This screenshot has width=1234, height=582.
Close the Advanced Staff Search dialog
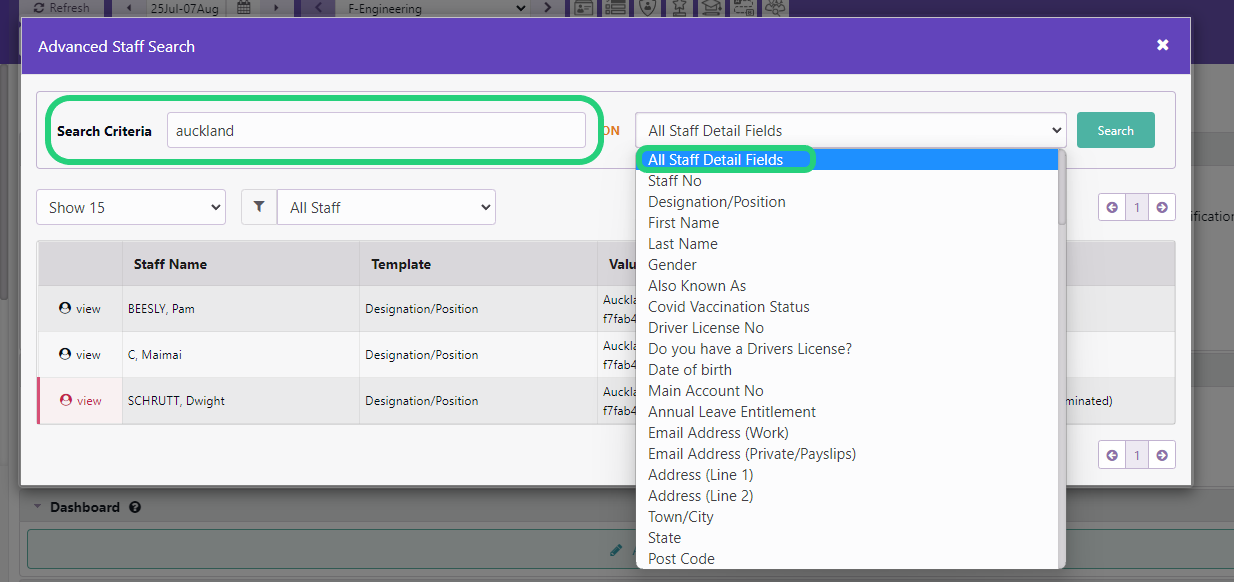pyautogui.click(x=1162, y=46)
